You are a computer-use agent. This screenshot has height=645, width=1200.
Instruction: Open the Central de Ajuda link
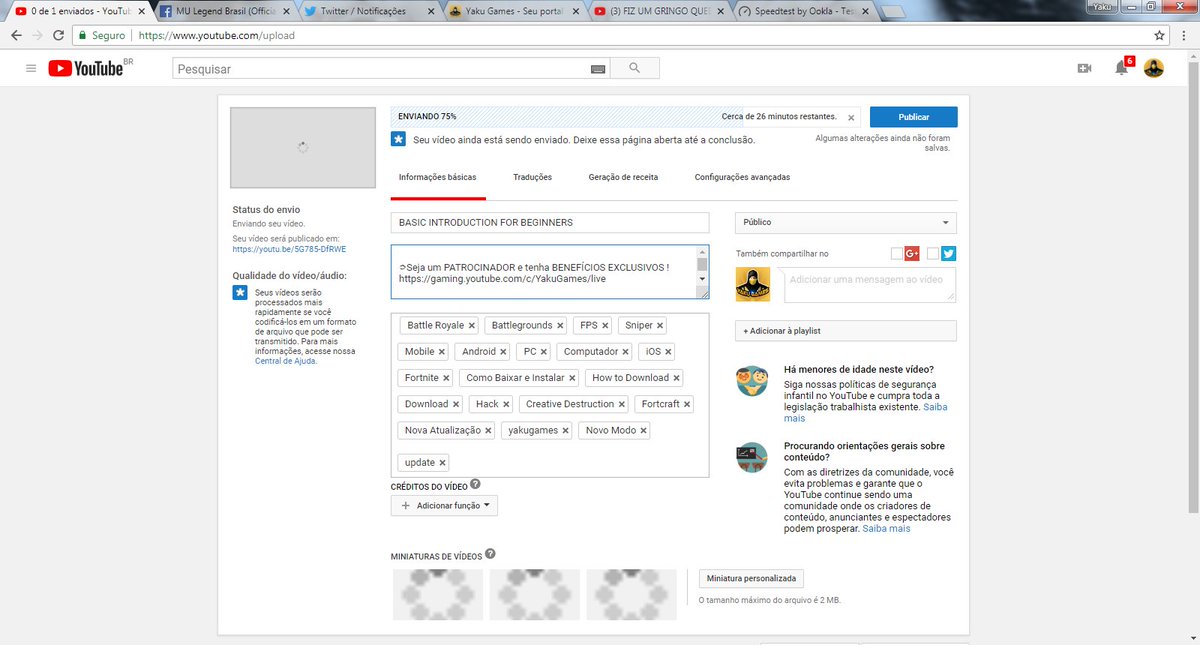pos(285,360)
